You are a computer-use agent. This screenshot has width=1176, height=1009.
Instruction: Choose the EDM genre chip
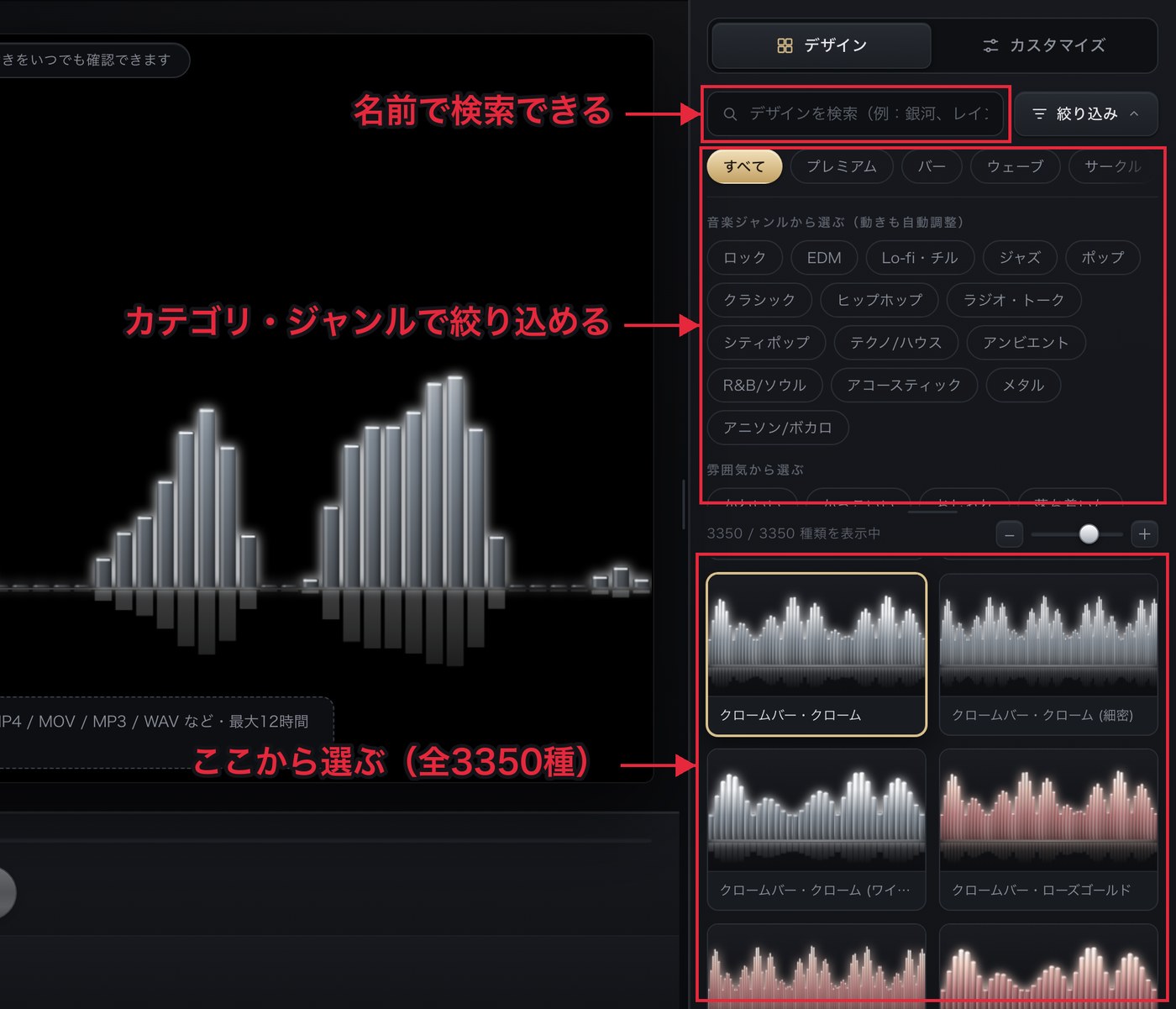pos(824,257)
